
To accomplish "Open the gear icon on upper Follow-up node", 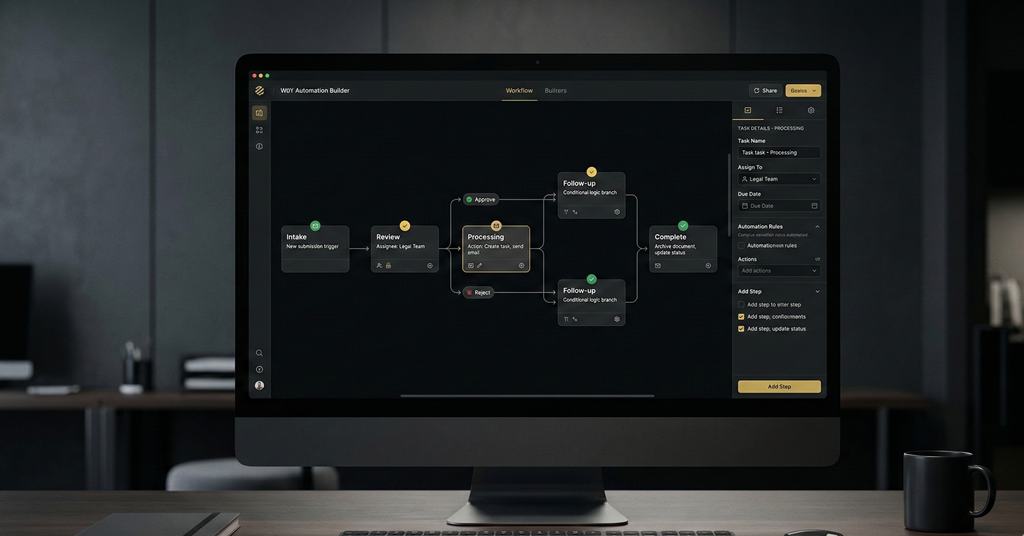I will tap(617, 212).
